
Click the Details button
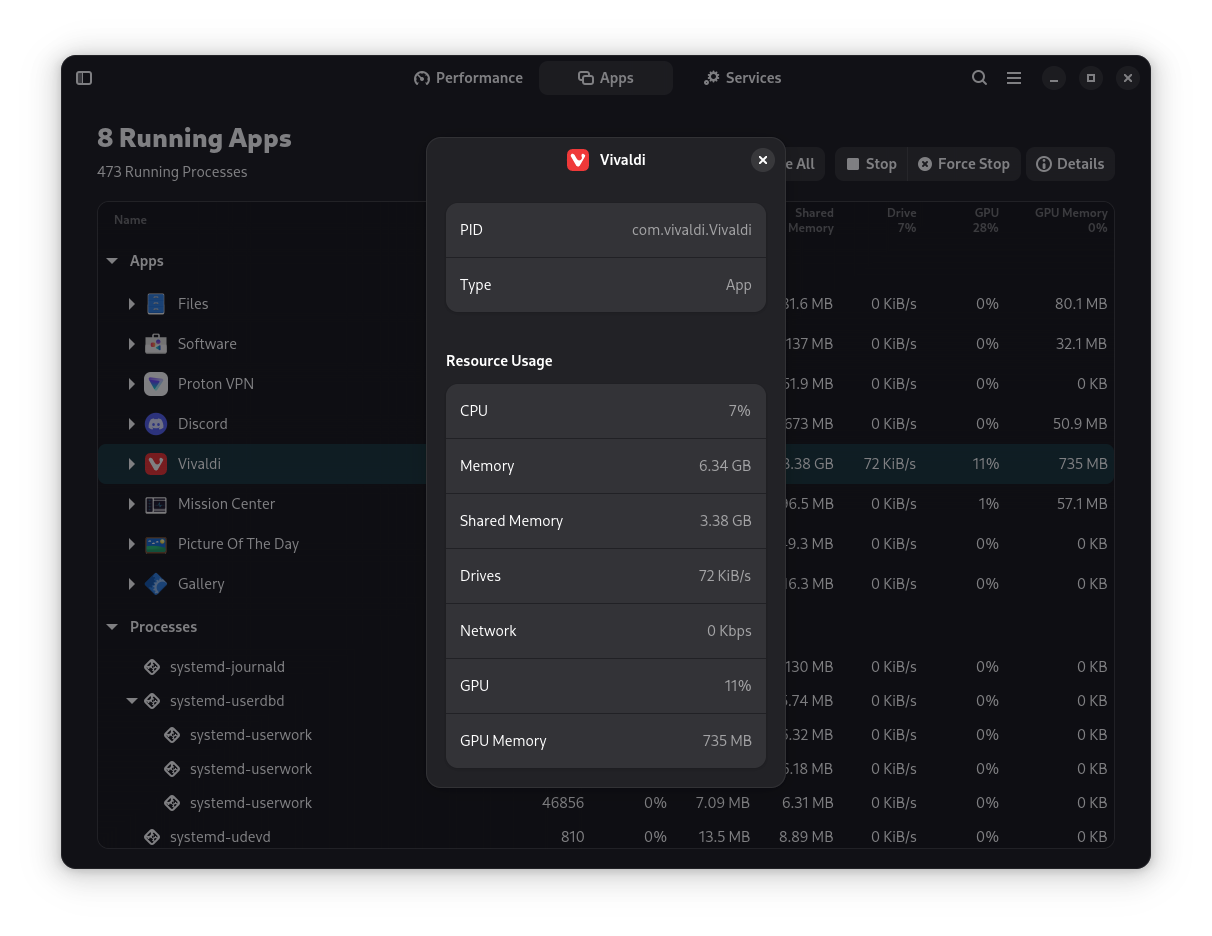click(1070, 163)
